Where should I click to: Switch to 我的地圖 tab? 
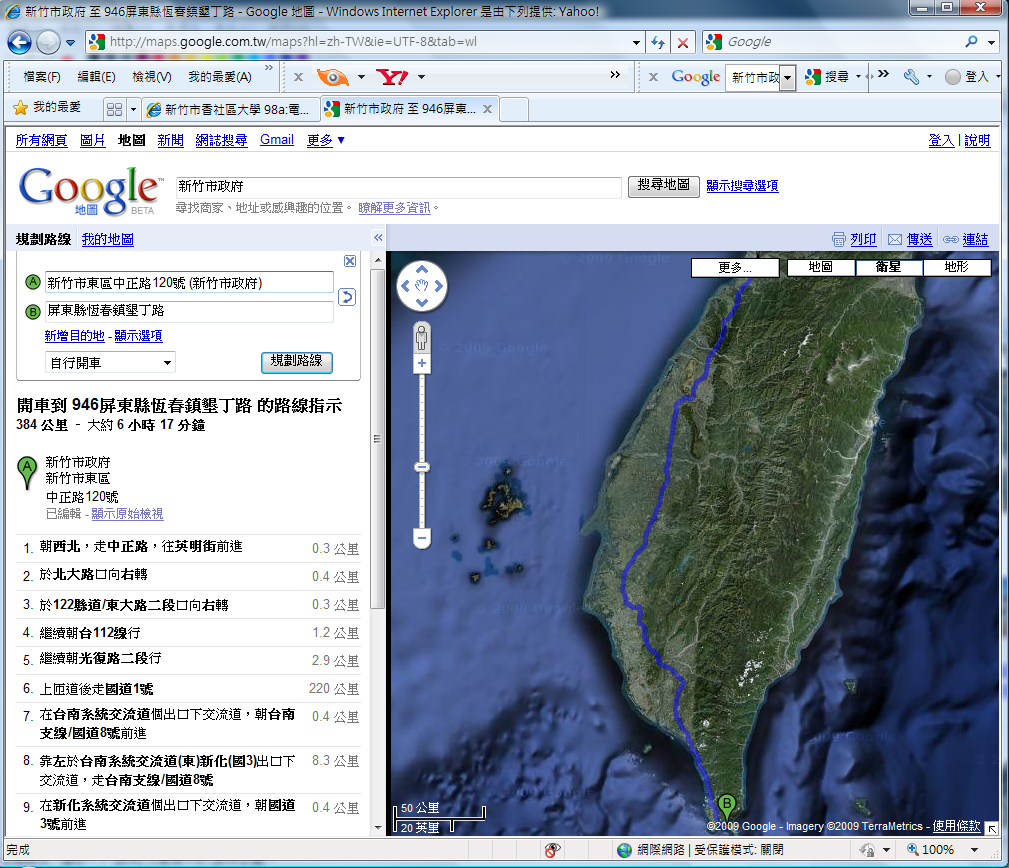tap(107, 239)
